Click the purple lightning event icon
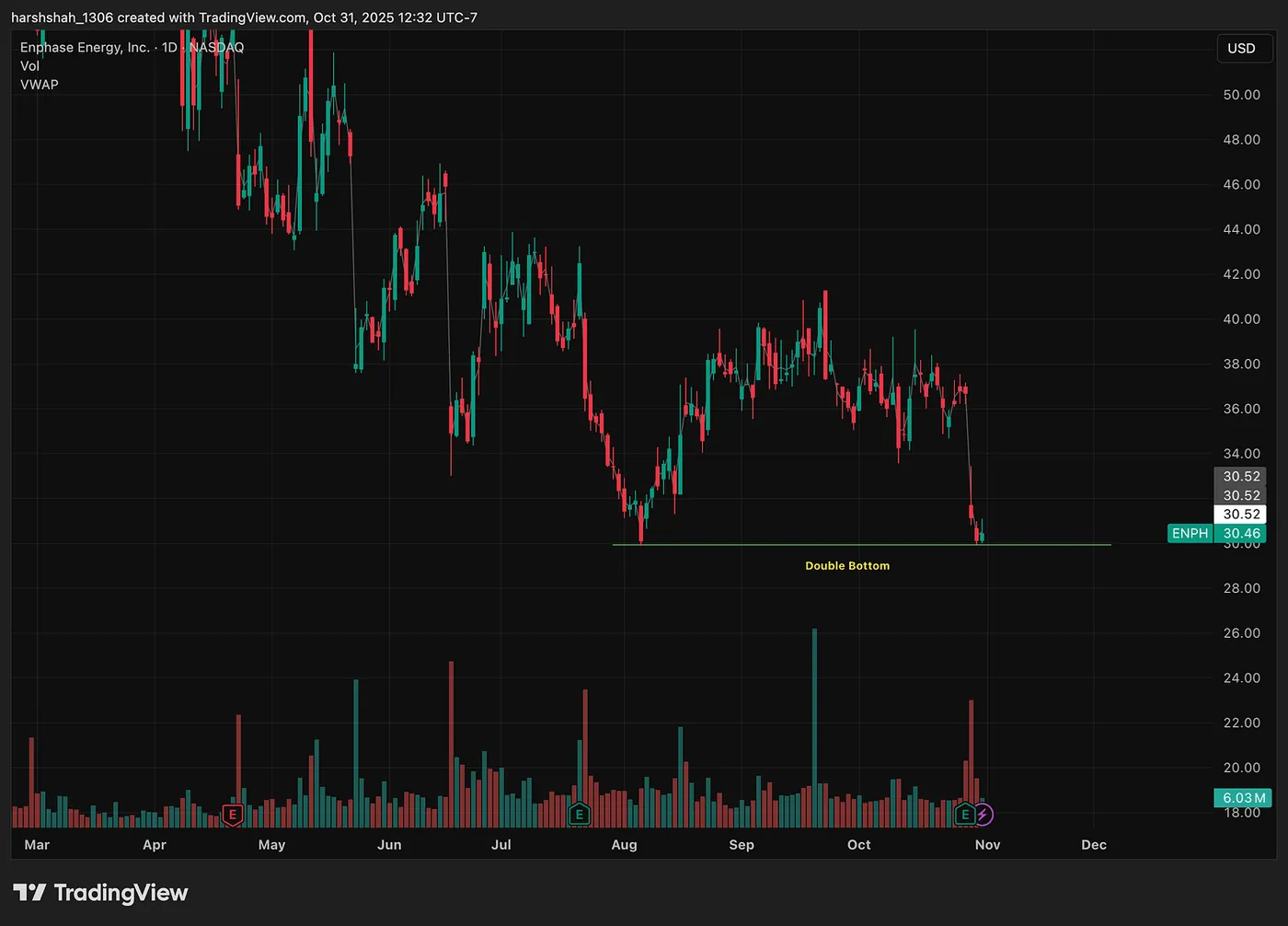Screen dimensions: 1288x926 point(983,814)
